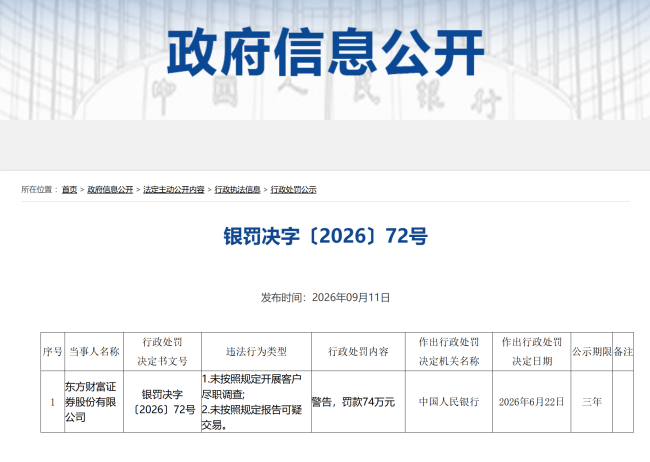
Task: Select the 三年 publicity period cell
Action: coord(592,402)
